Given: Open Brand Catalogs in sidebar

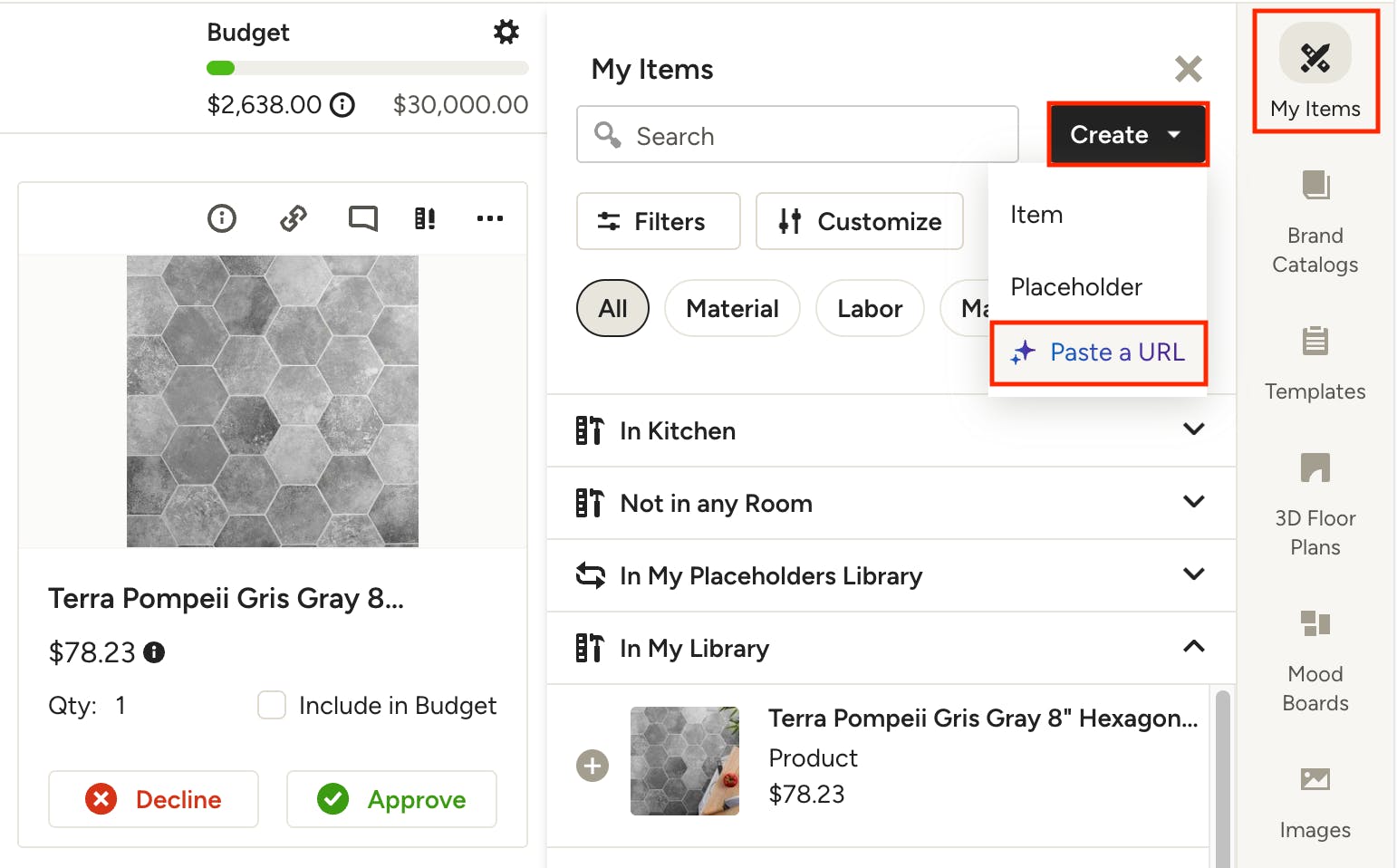Looking at the screenshot, I should click(1315, 223).
